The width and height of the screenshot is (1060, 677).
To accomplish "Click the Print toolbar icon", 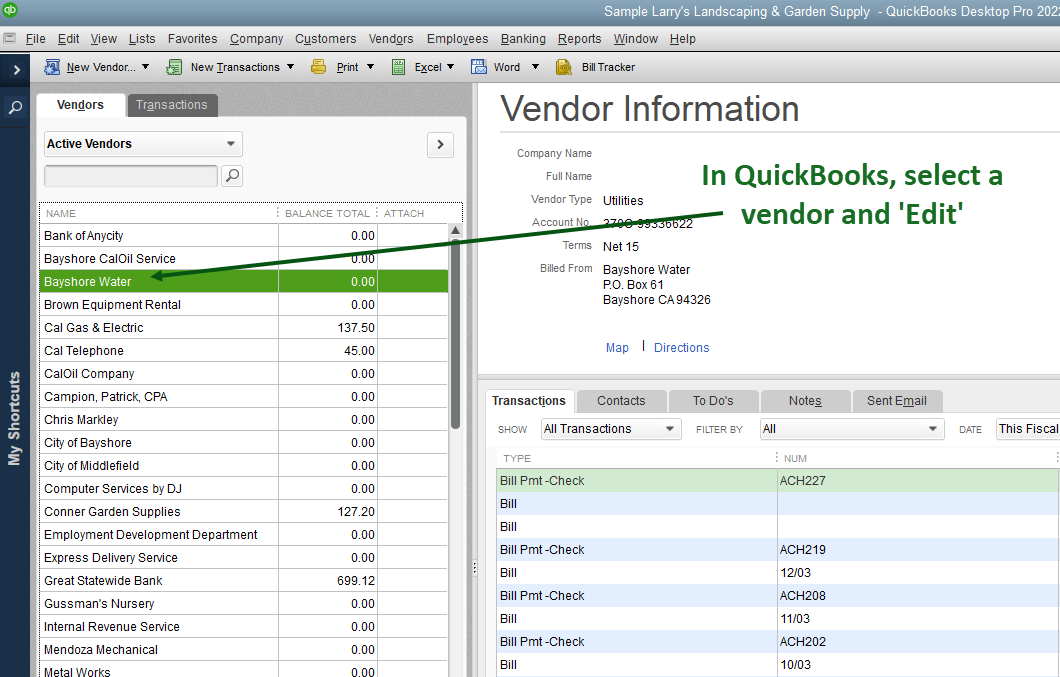I will tap(318, 67).
